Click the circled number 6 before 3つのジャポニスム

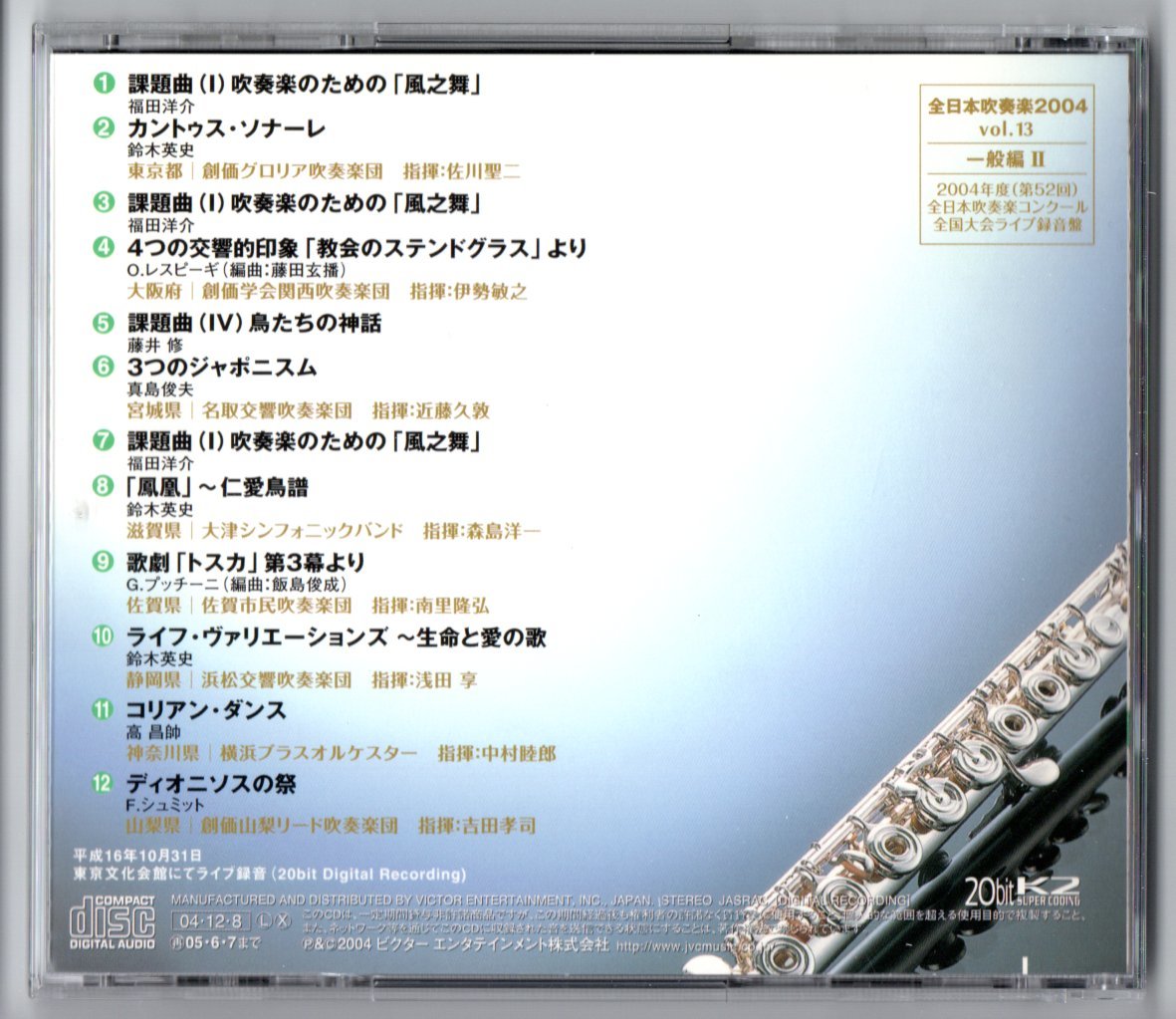[x=103, y=367]
